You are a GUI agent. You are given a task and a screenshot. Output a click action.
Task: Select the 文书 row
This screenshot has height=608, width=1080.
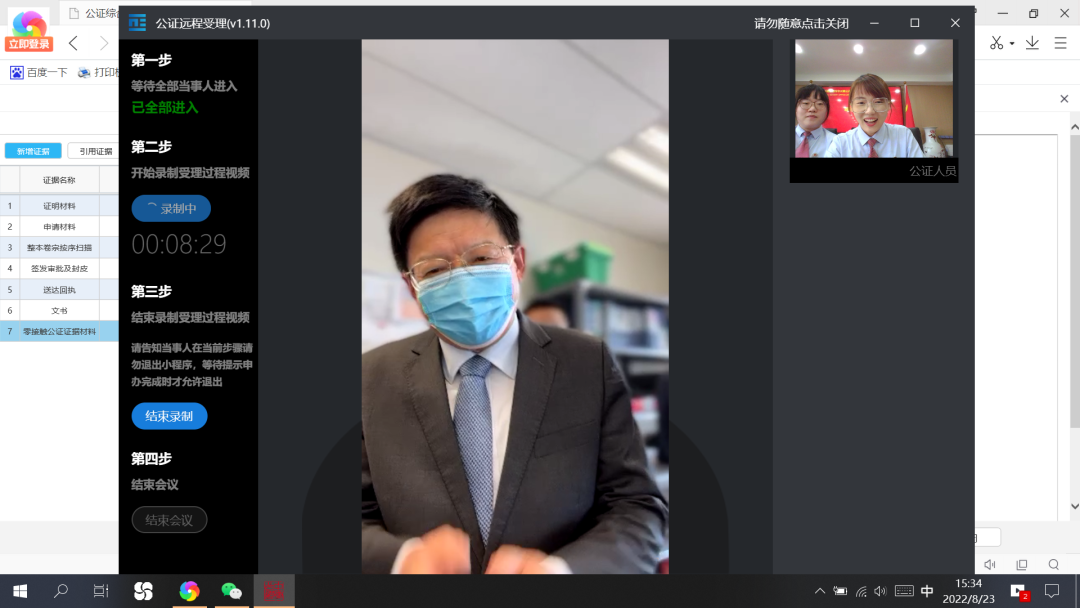[x=59, y=311]
